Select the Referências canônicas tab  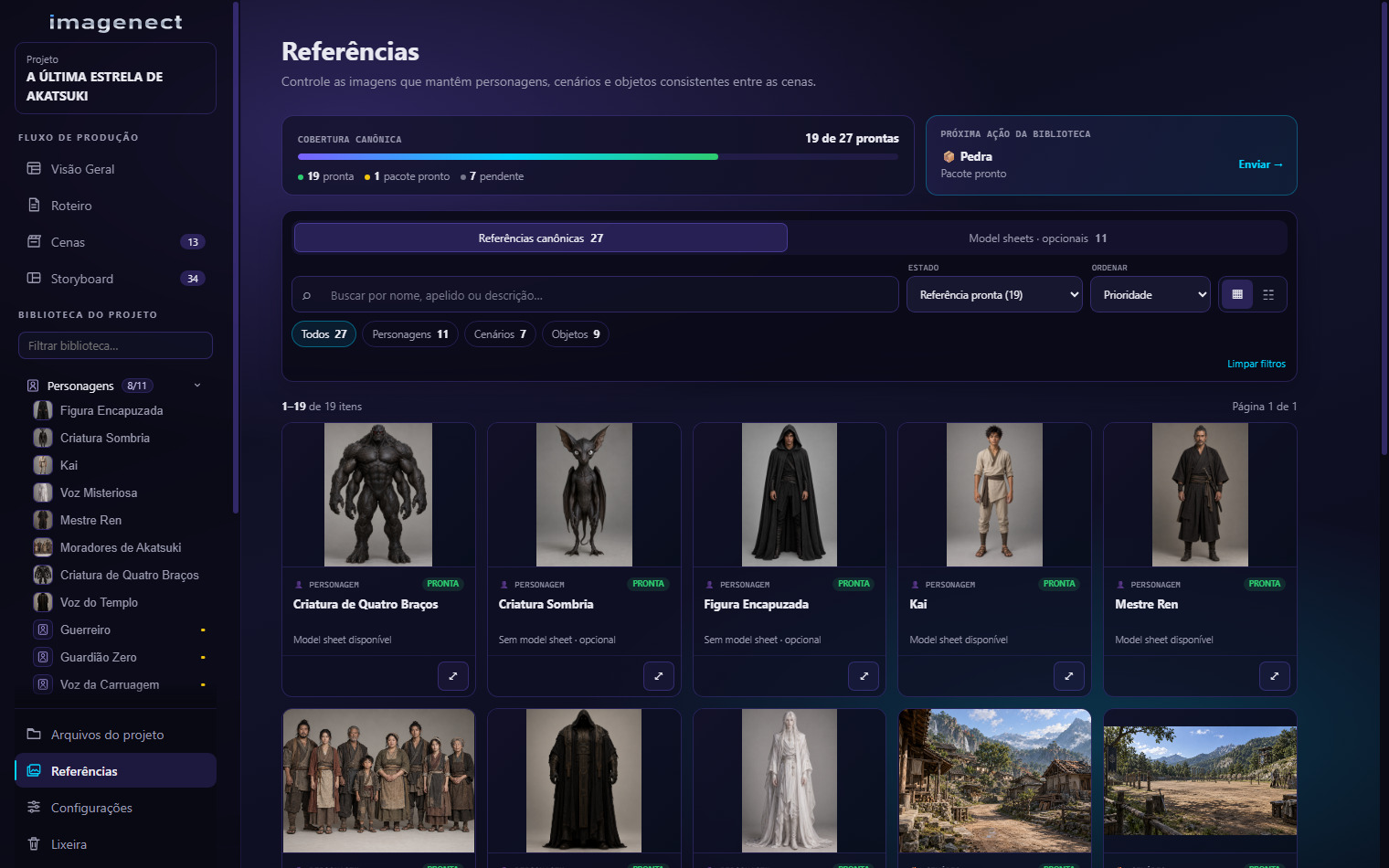(x=541, y=238)
